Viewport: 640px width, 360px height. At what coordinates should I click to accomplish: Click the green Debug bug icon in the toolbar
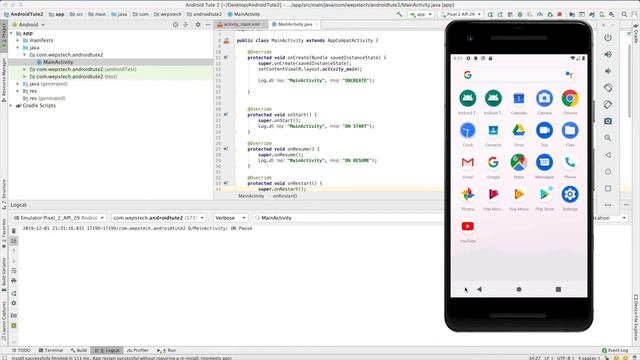tap(520, 14)
